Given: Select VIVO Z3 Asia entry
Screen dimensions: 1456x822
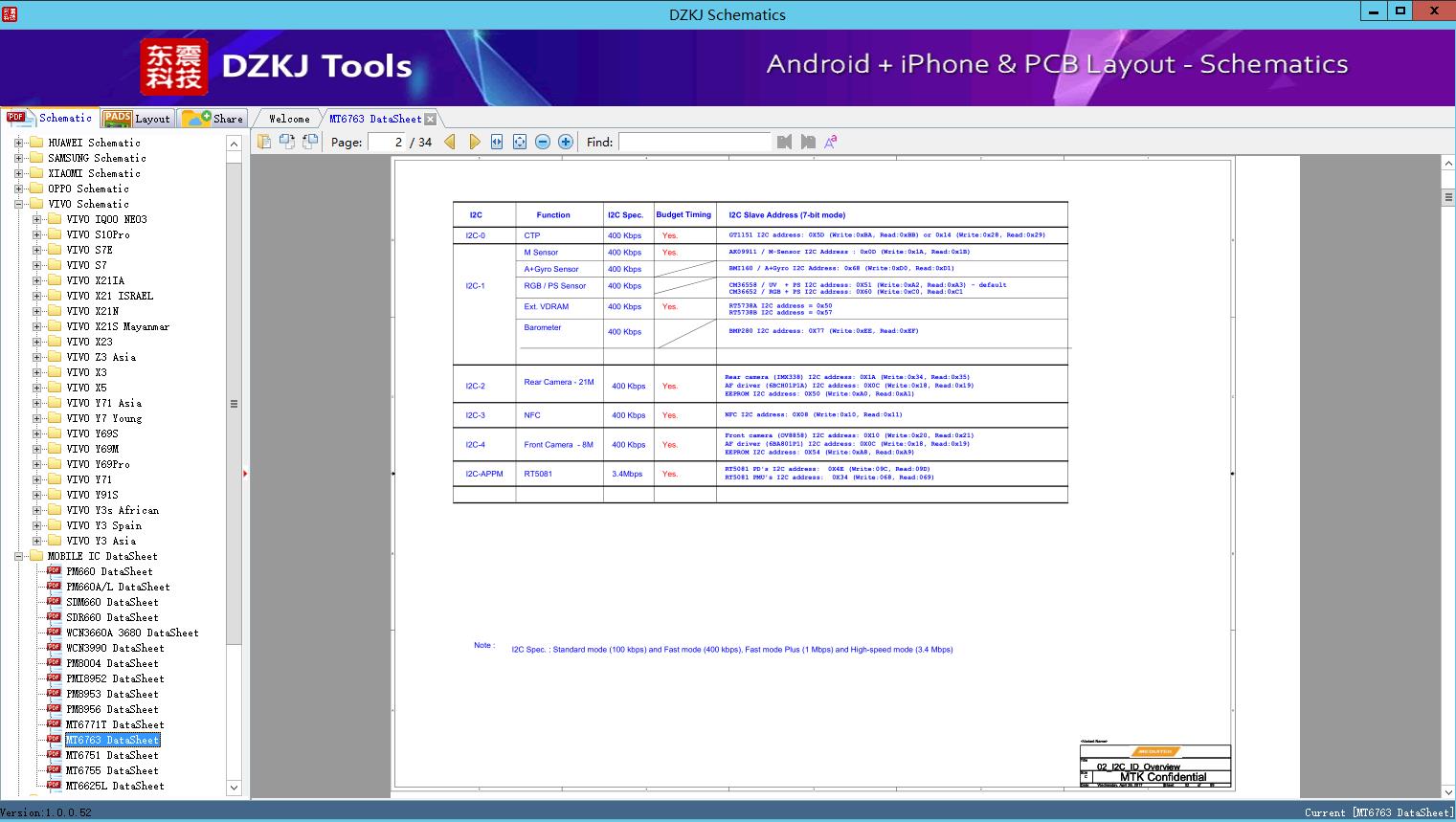Looking at the screenshot, I should click(x=101, y=357).
